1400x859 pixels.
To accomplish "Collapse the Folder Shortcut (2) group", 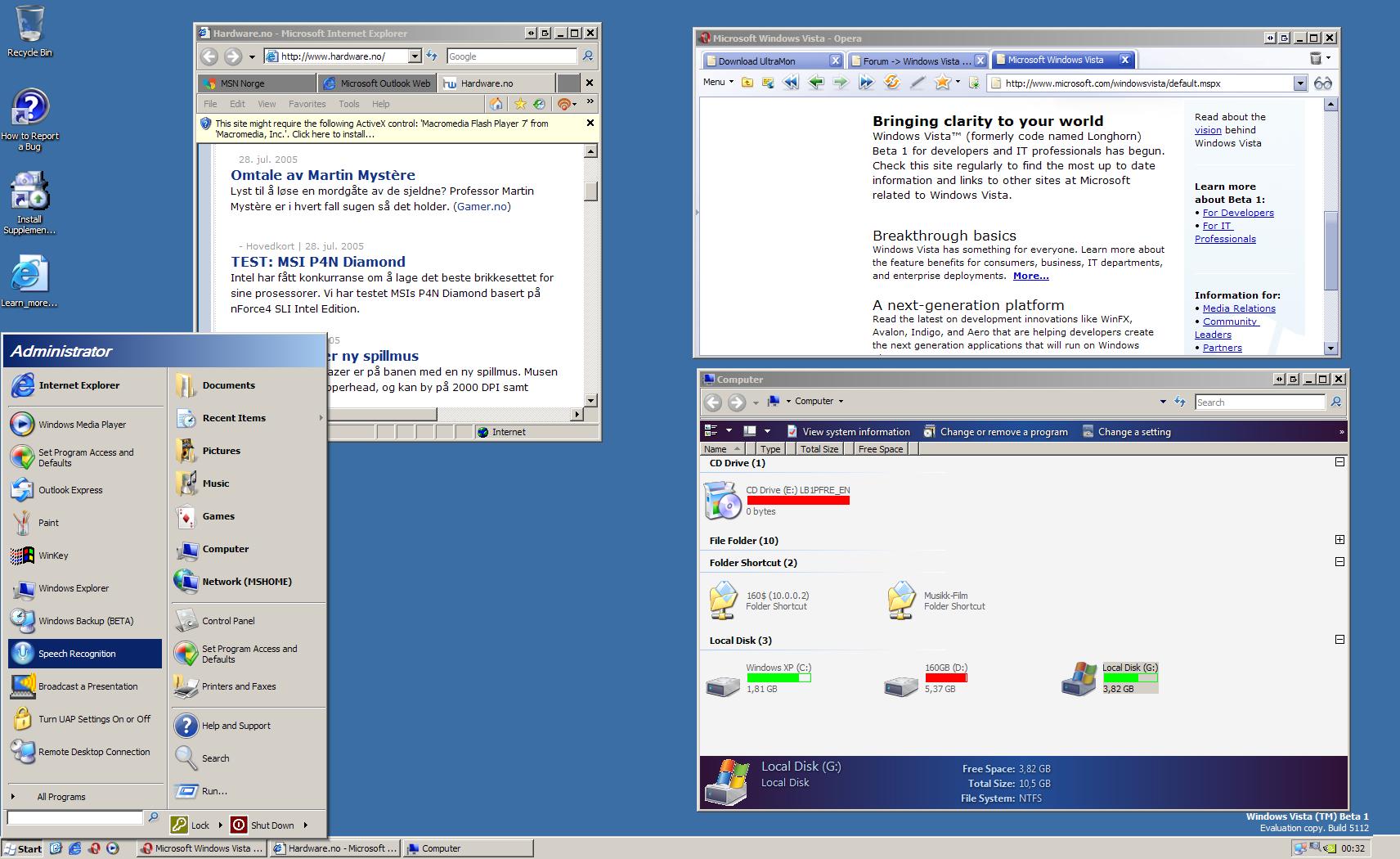I will (x=1339, y=562).
